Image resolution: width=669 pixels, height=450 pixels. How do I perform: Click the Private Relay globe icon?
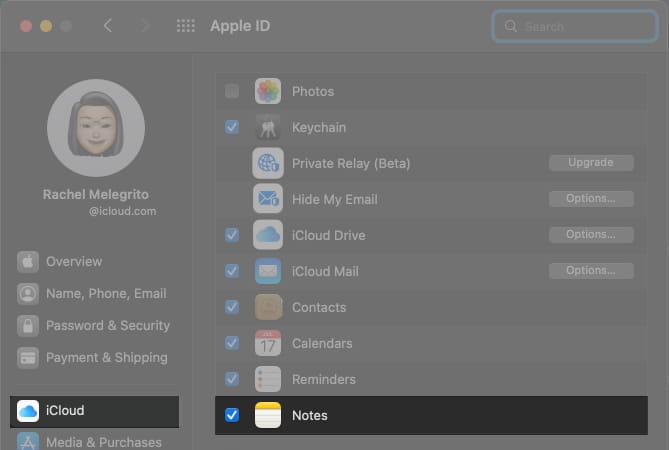point(268,163)
